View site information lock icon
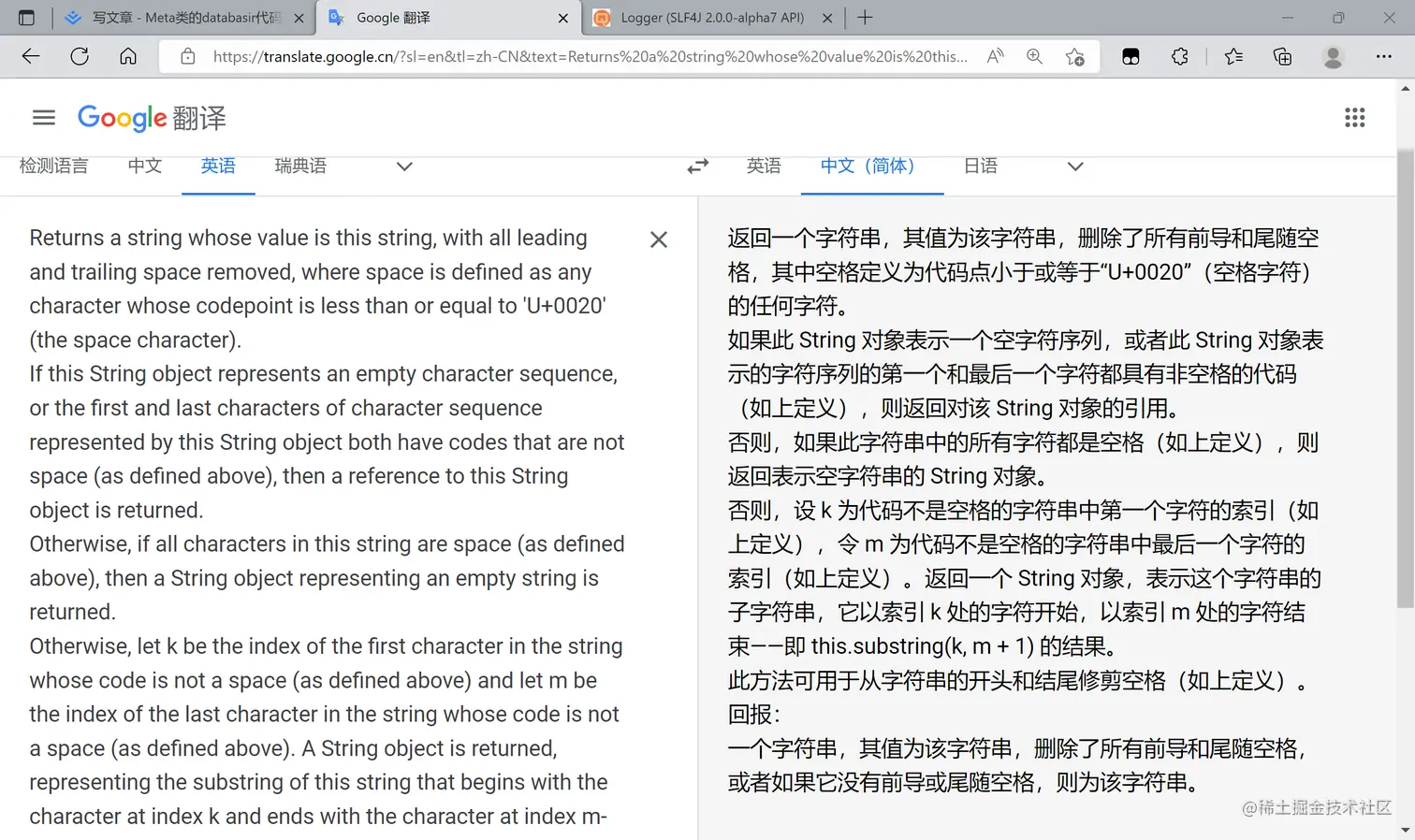1415x840 pixels. 188,56
